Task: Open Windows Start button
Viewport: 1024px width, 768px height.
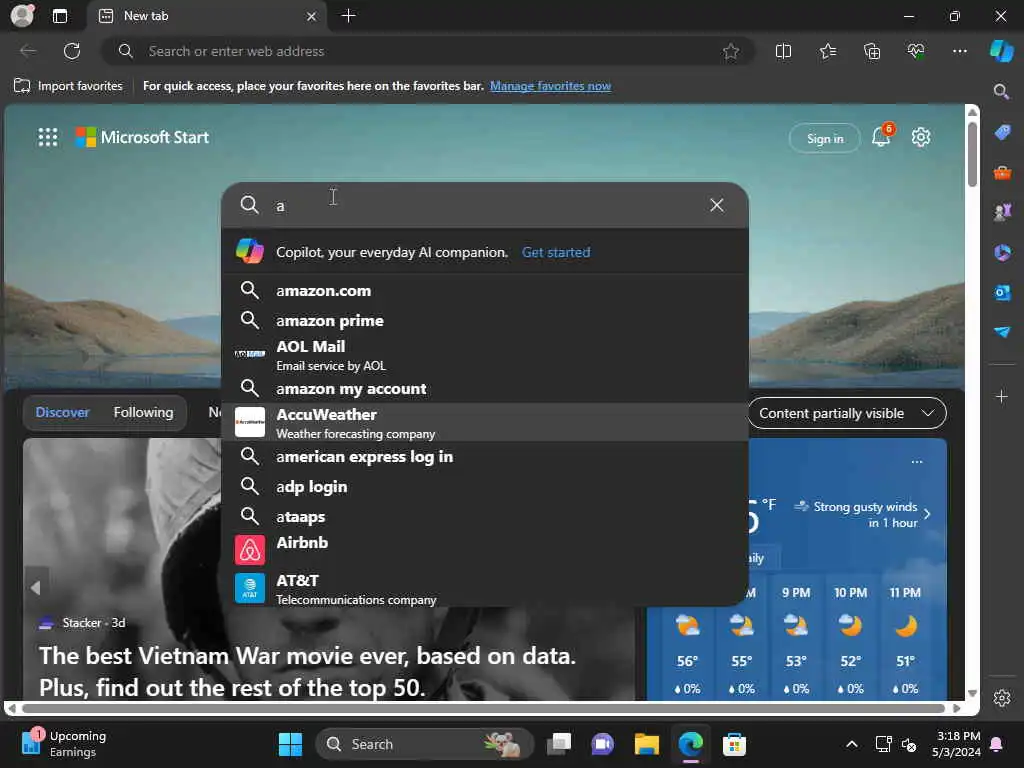Action: (291, 744)
